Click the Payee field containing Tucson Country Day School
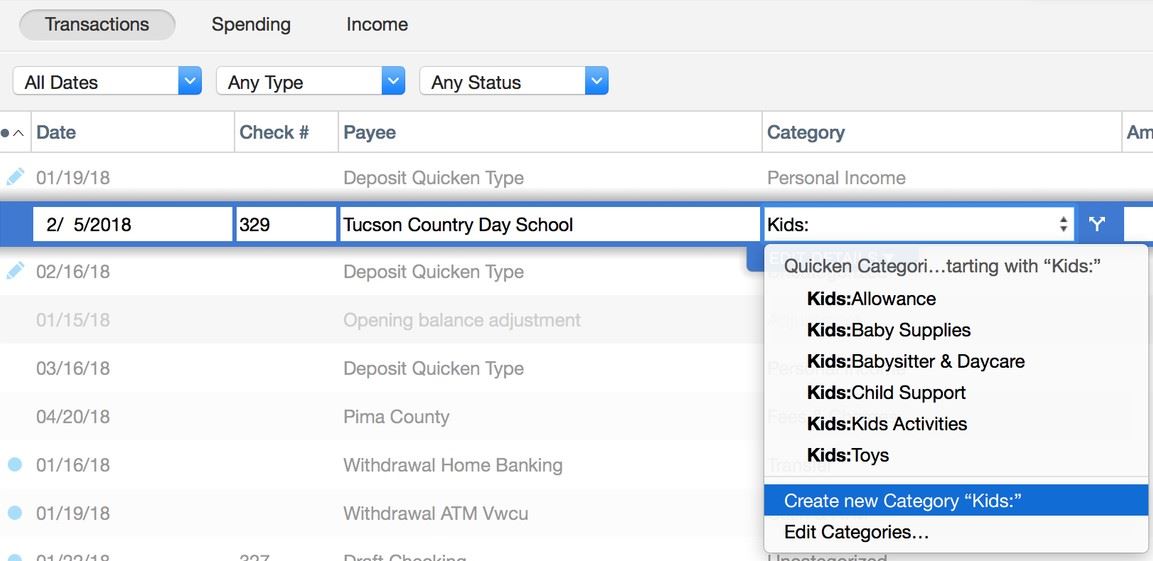The height and width of the screenshot is (561, 1153). tap(549, 224)
